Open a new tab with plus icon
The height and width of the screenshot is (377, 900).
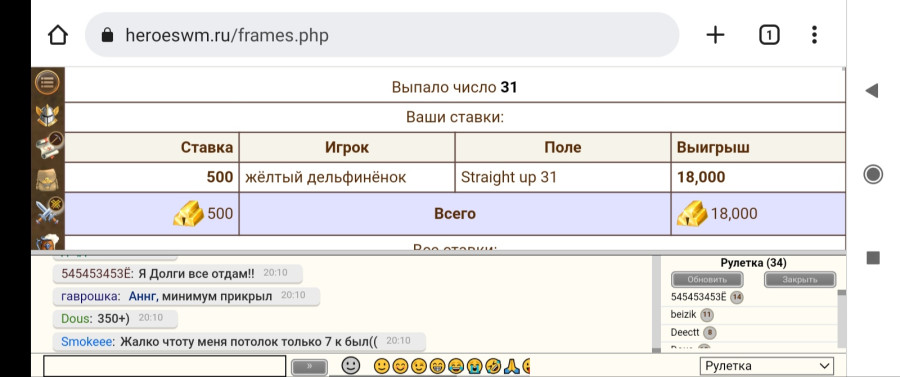715,36
